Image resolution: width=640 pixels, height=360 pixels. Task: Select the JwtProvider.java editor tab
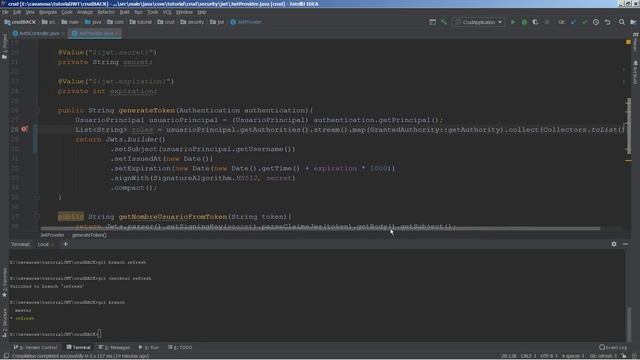(95, 33)
